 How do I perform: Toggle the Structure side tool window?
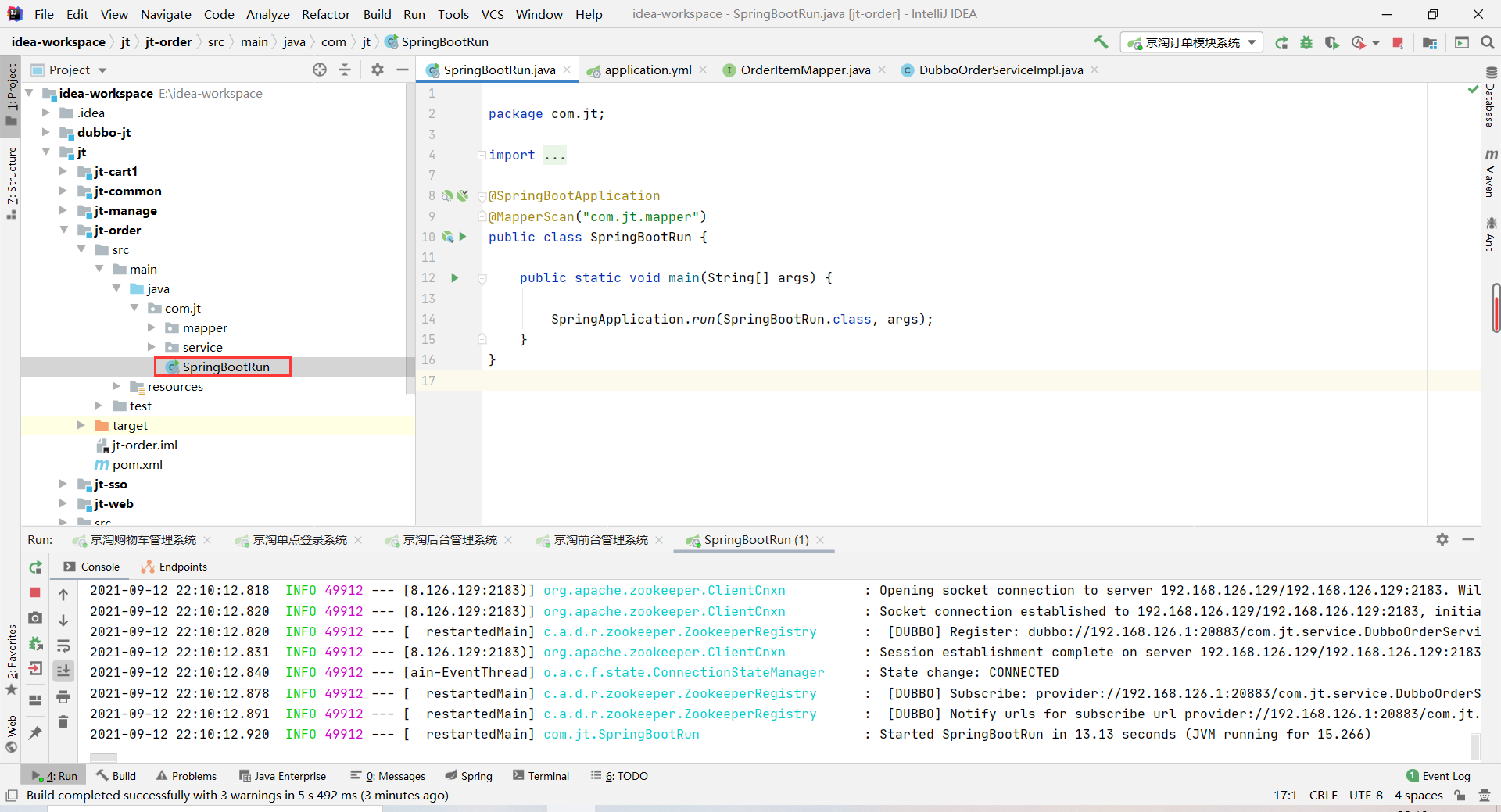(11, 182)
